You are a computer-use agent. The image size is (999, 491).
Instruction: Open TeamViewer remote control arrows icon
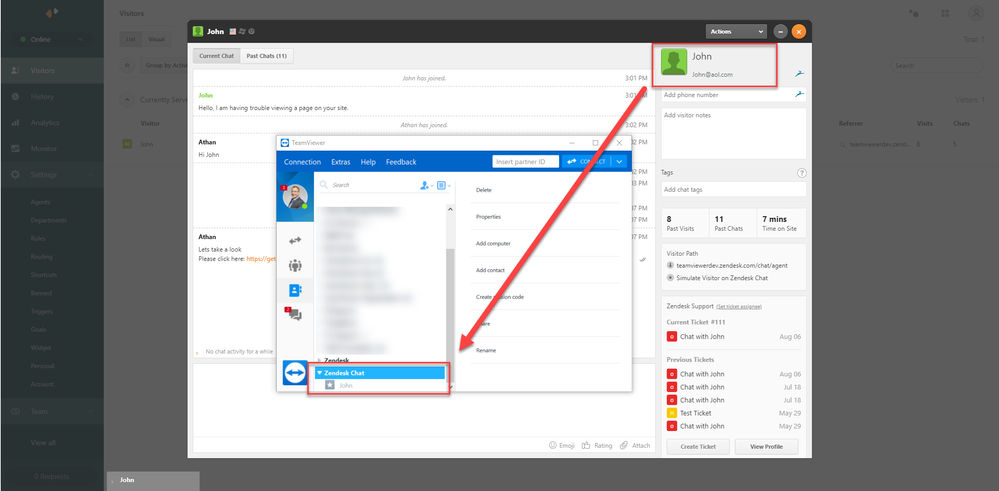point(295,241)
